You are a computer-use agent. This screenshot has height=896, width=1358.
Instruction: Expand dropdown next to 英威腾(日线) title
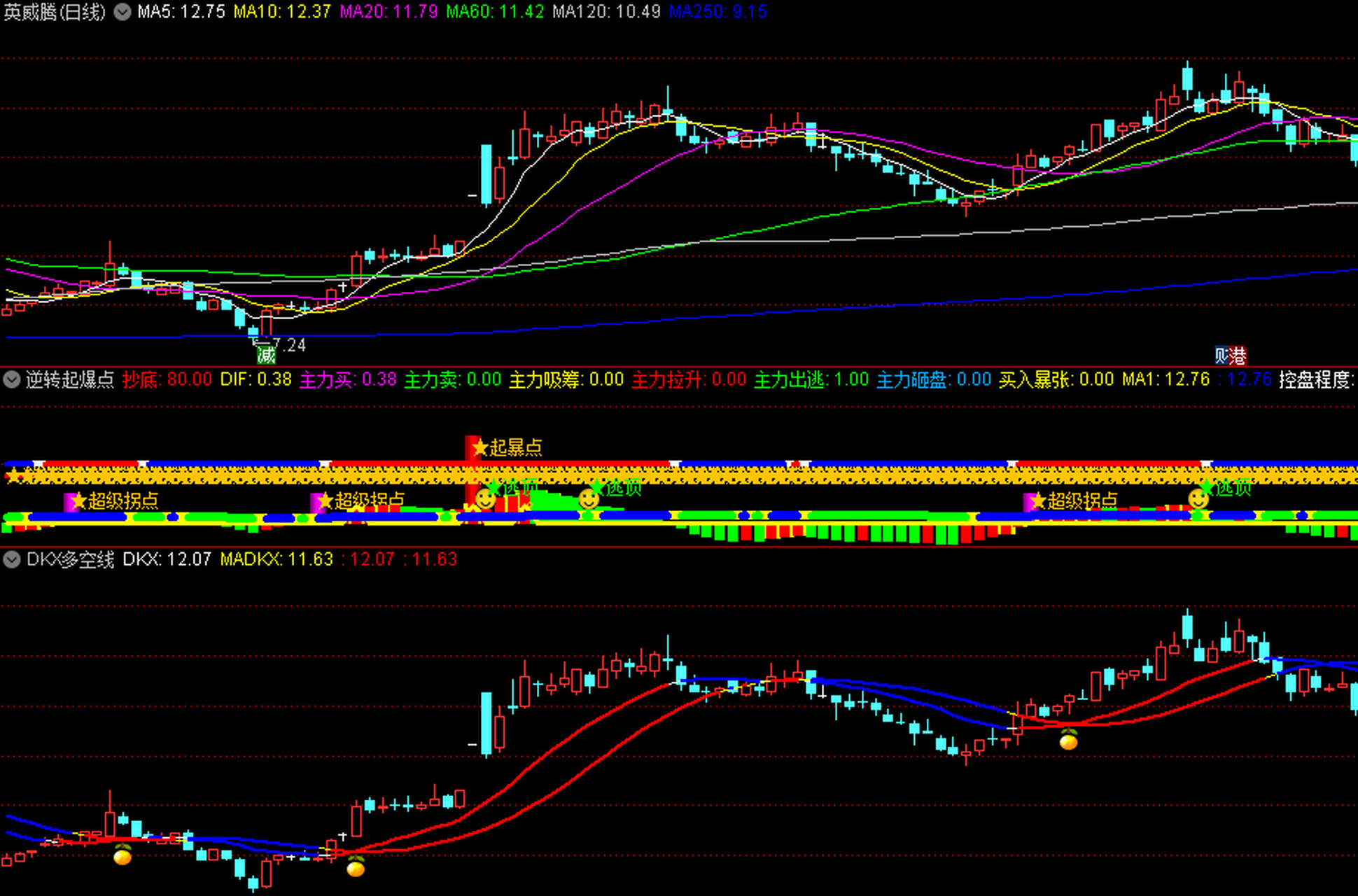(122, 12)
